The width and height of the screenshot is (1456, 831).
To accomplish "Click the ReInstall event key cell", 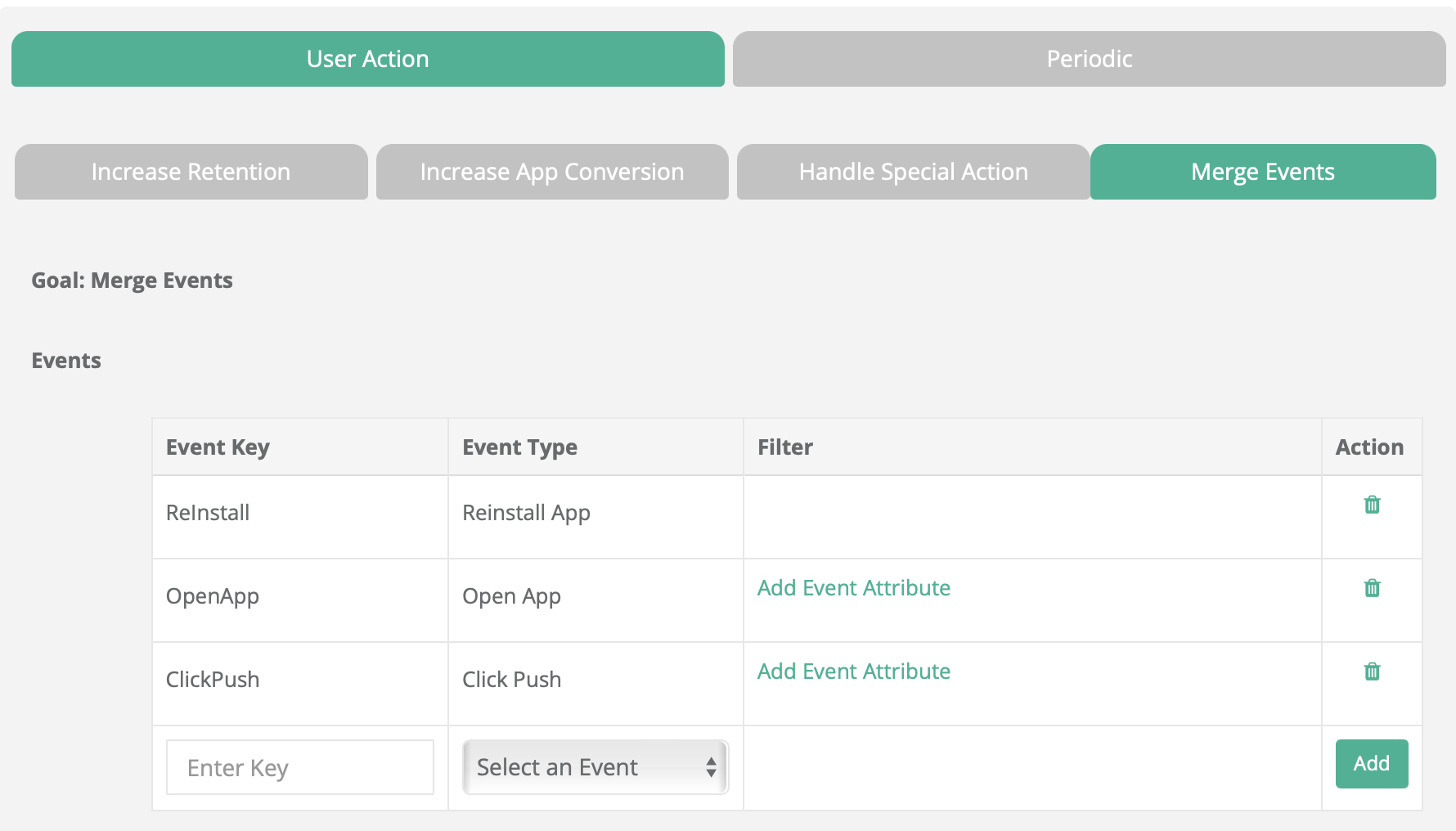I will 208,513.
